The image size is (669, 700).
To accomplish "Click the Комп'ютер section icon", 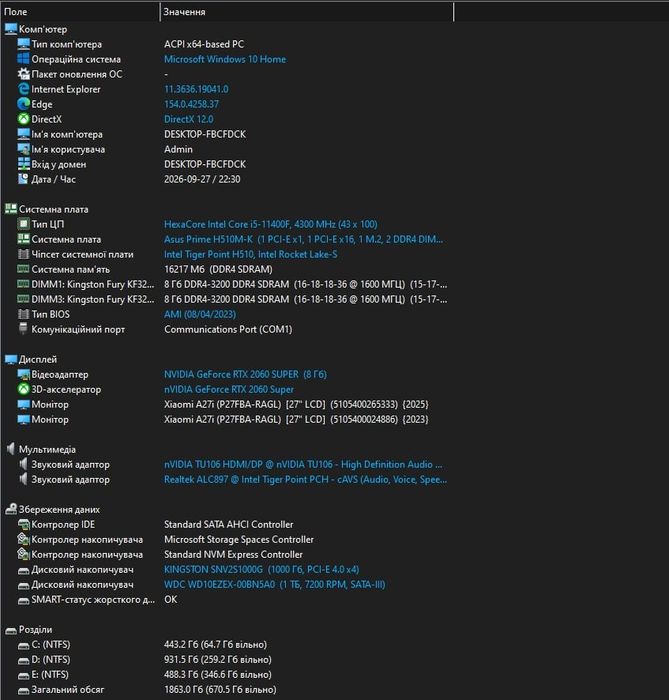I will (x=11, y=29).
